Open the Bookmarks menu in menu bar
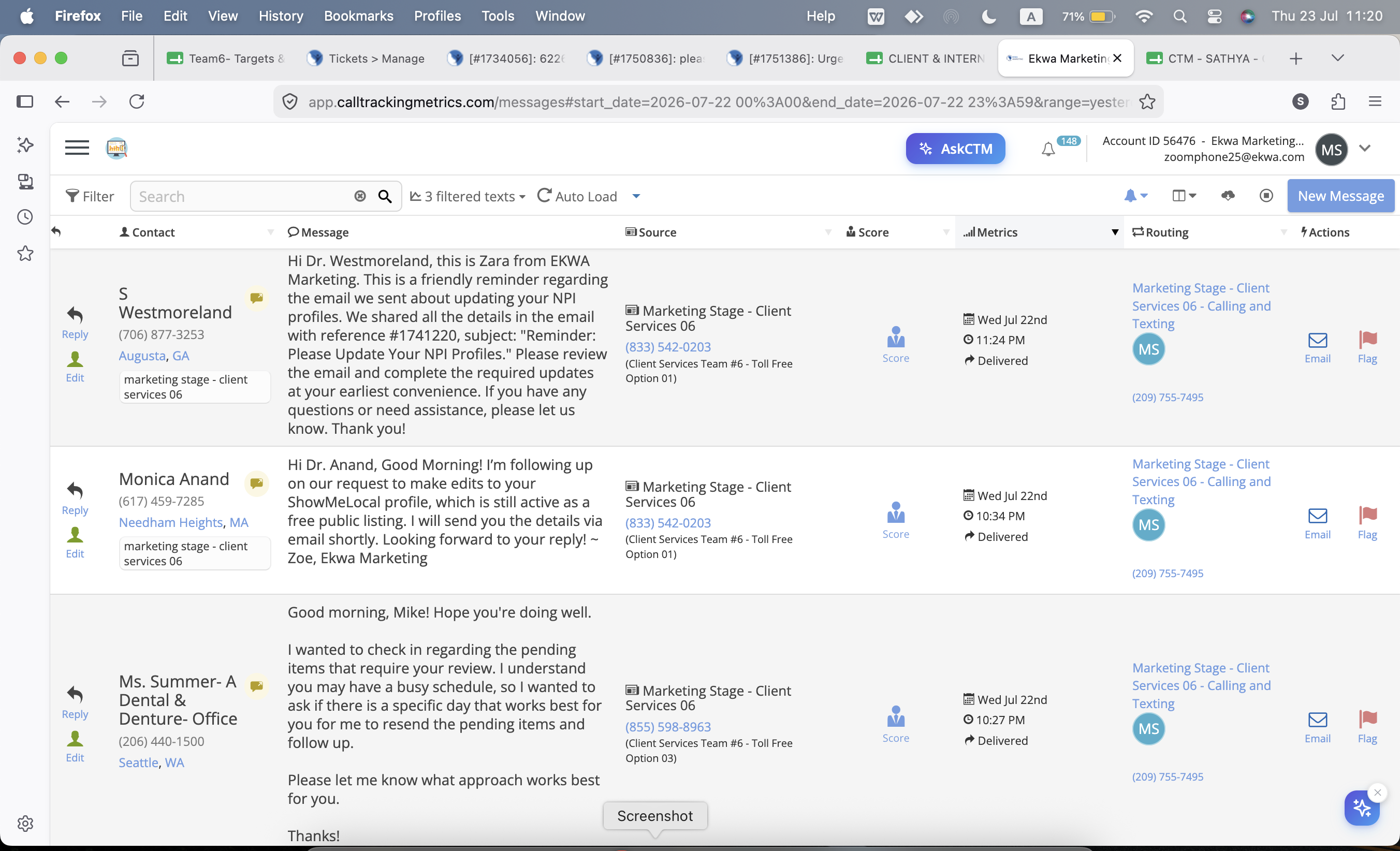The image size is (1400, 851). [358, 16]
